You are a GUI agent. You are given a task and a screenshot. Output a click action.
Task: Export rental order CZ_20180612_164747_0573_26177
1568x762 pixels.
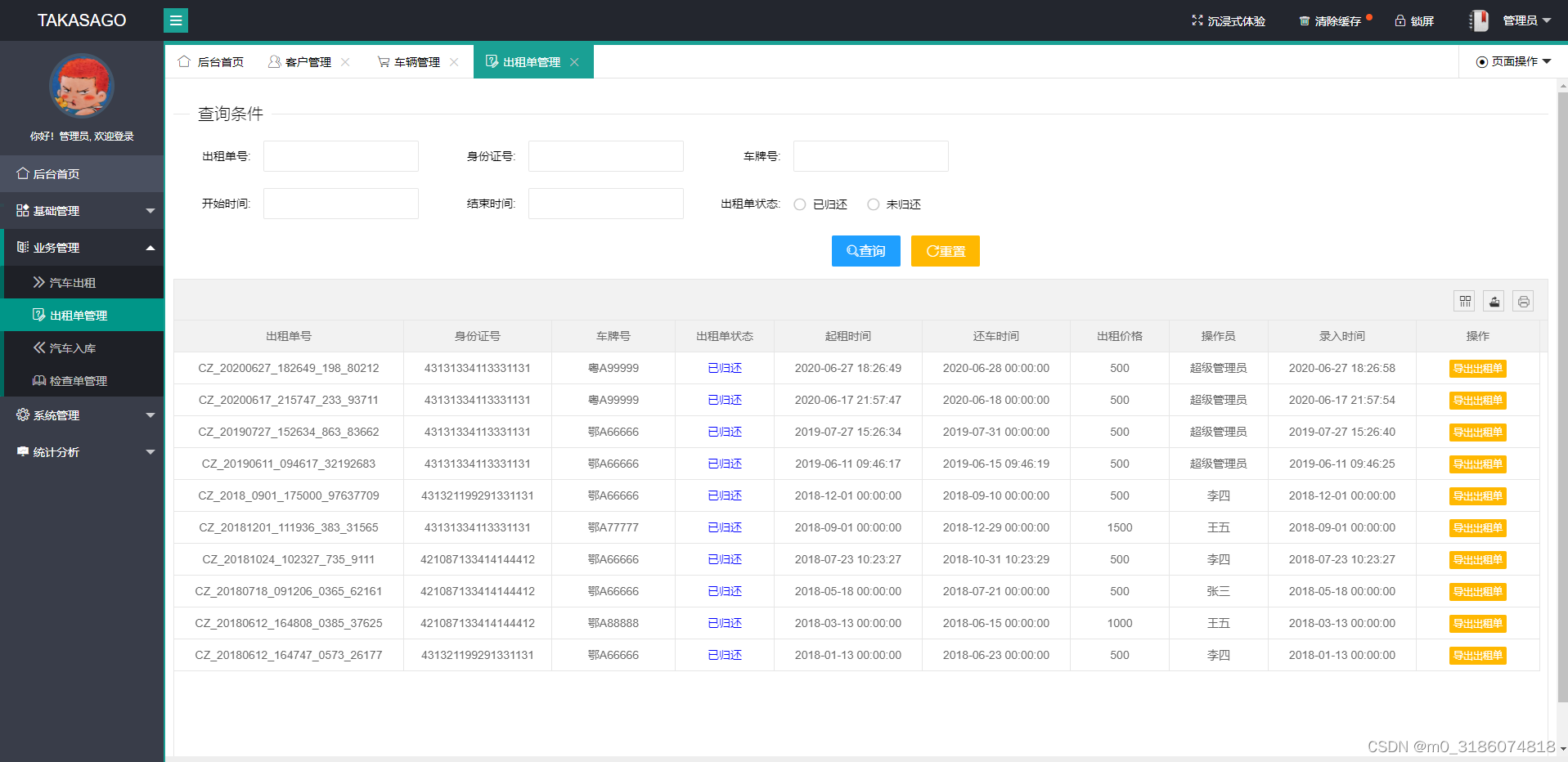[1477, 656]
